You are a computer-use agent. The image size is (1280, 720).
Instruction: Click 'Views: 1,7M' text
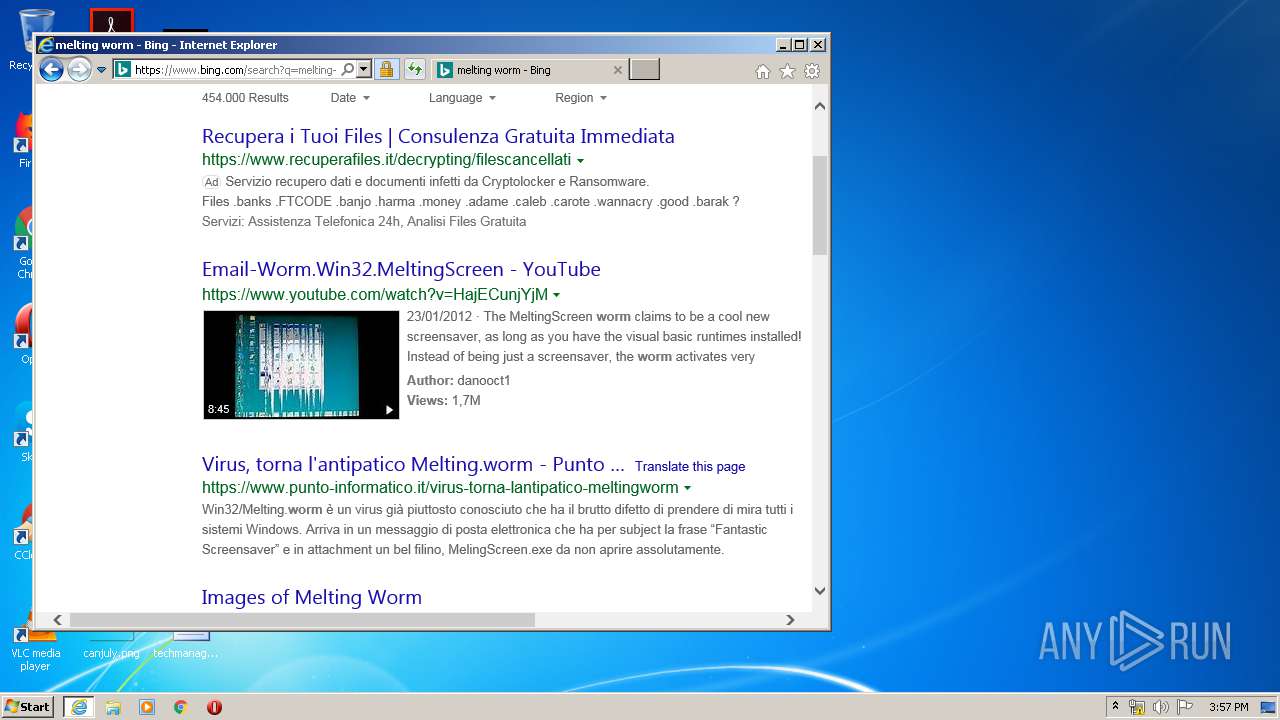[x=443, y=401]
